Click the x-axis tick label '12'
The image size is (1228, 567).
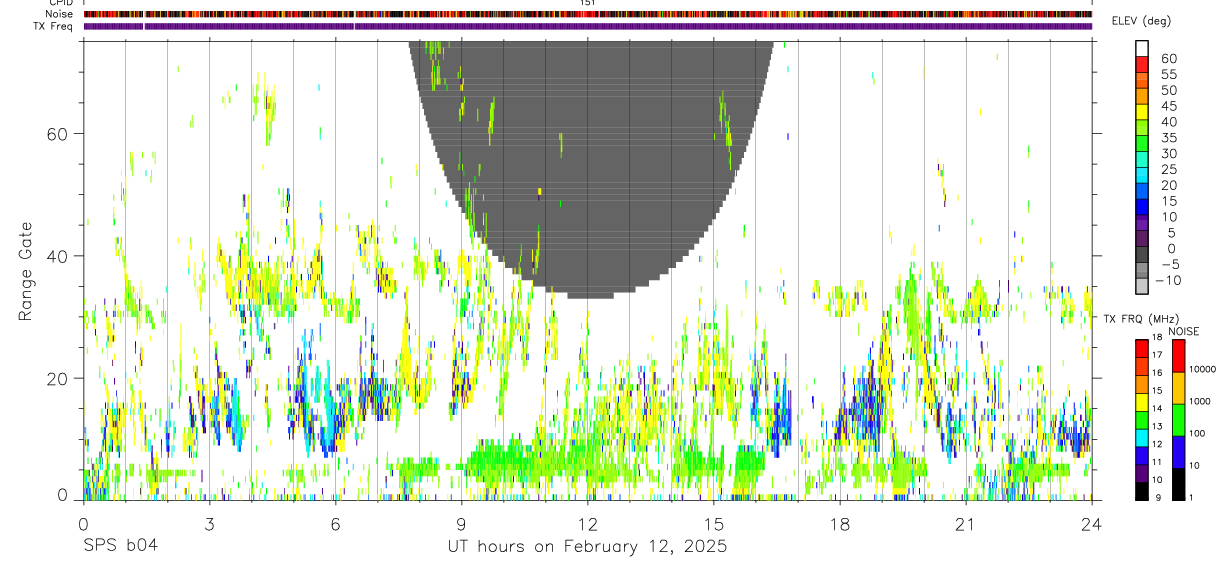(x=587, y=523)
